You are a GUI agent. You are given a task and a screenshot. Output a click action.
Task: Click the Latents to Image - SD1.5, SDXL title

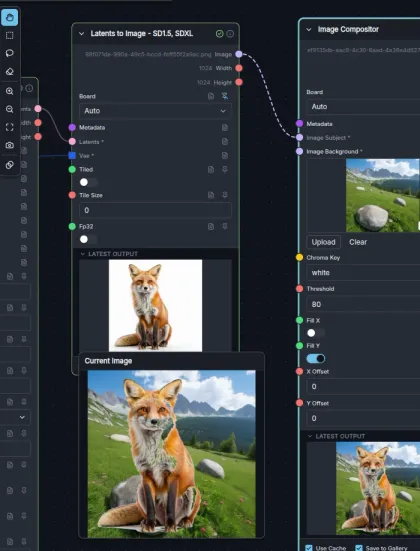142,34
